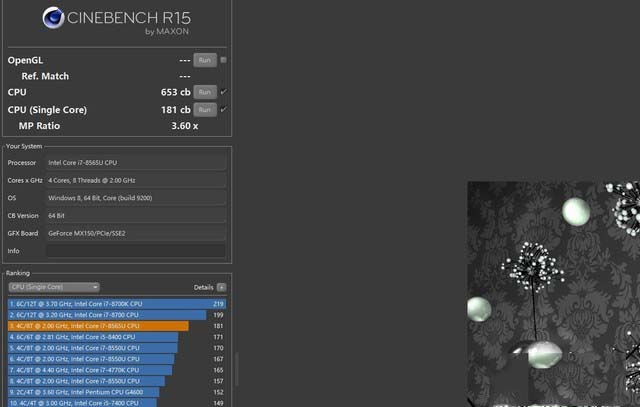Viewport: 640px width, 407px height.
Task: Run the CPU (Single Core) benchmark
Action: pyautogui.click(x=205, y=110)
